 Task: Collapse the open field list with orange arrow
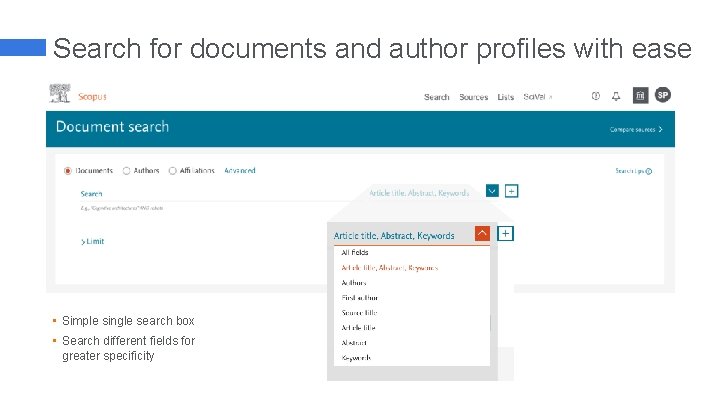(x=482, y=234)
